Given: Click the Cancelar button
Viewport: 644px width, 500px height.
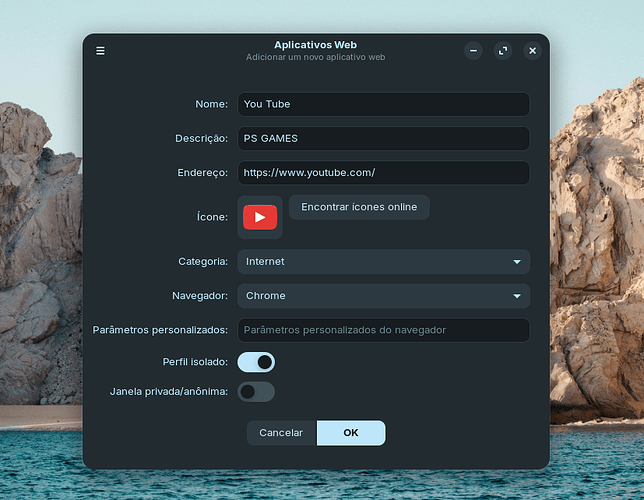Looking at the screenshot, I should [281, 433].
